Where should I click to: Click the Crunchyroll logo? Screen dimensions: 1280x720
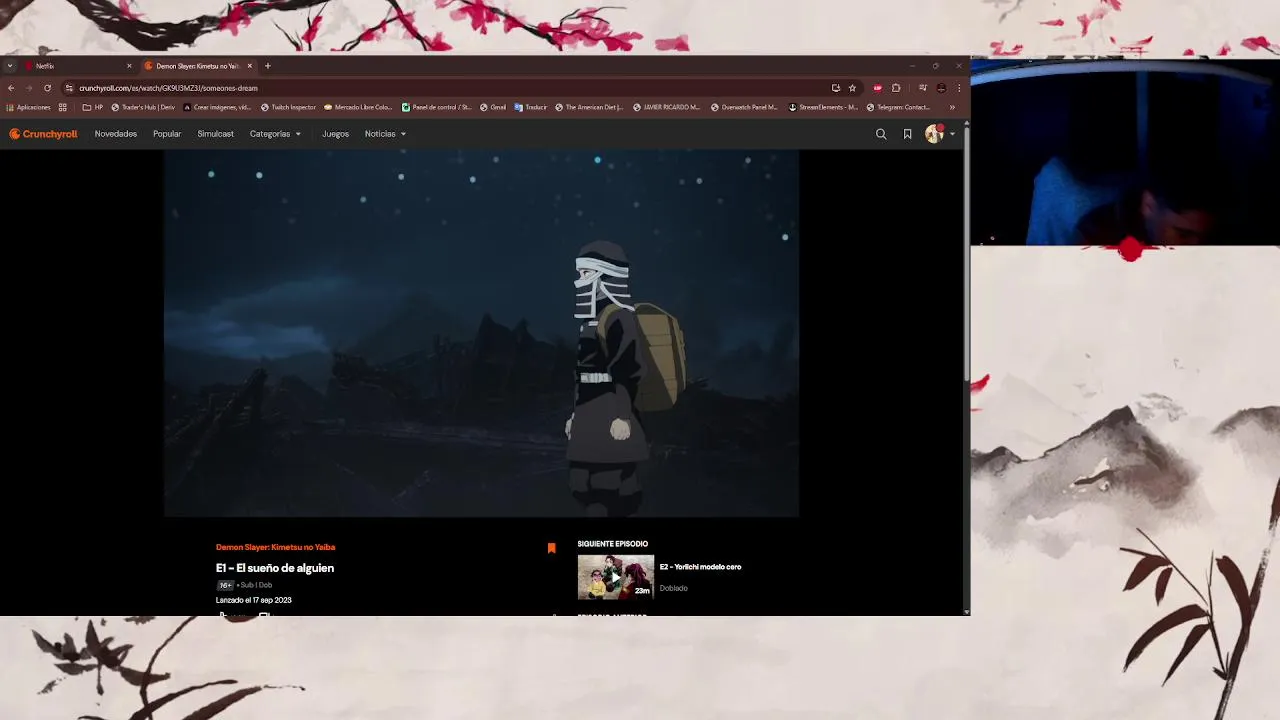click(x=43, y=134)
